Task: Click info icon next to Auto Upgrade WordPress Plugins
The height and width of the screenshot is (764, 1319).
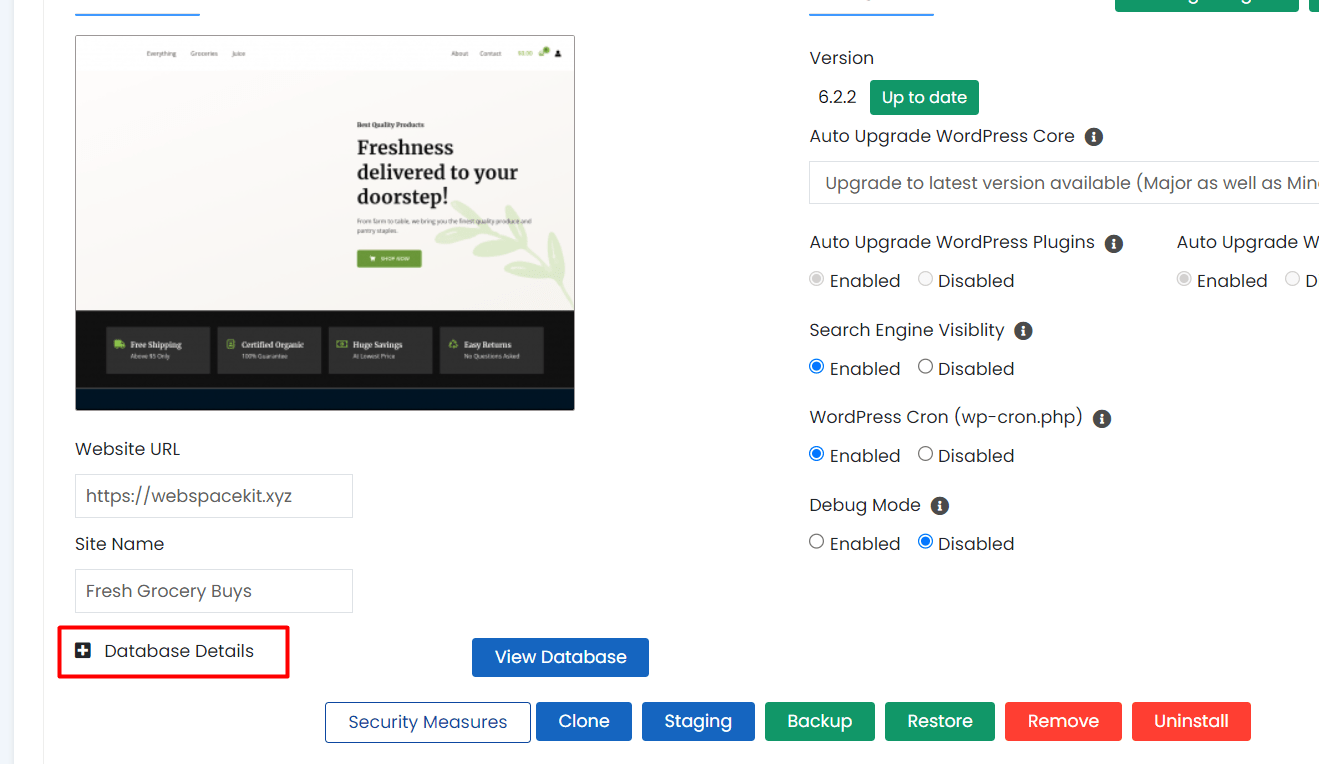Action: [x=1114, y=243]
